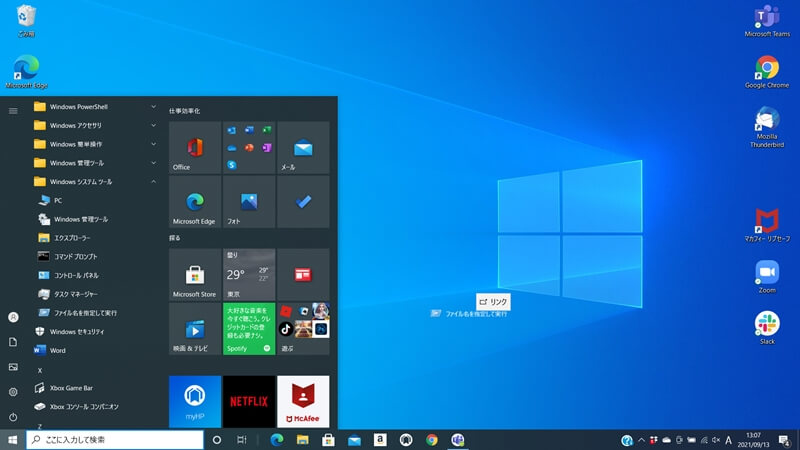Open the Recycle Bin desktop icon

(26, 20)
